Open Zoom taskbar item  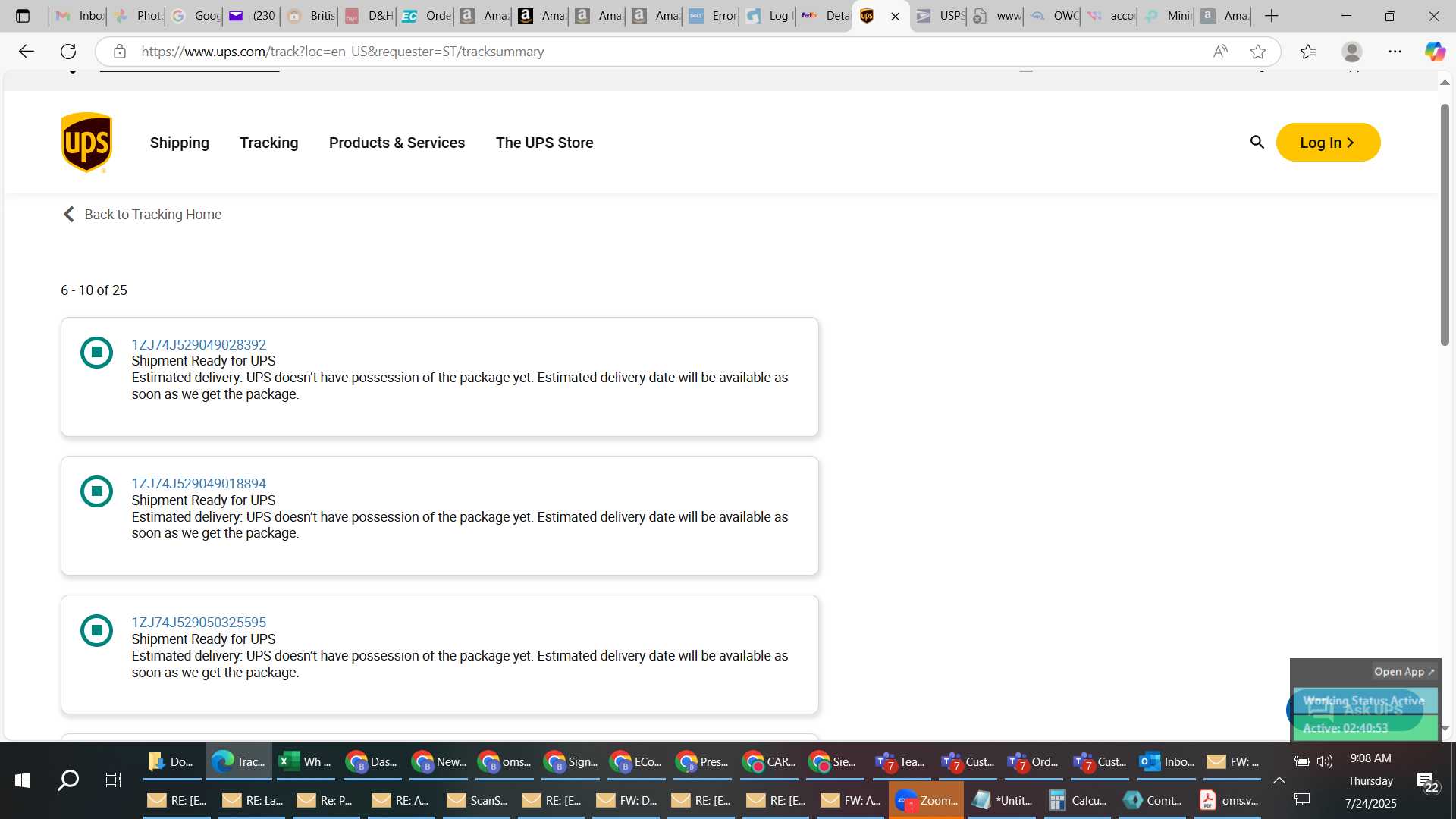coord(926,800)
